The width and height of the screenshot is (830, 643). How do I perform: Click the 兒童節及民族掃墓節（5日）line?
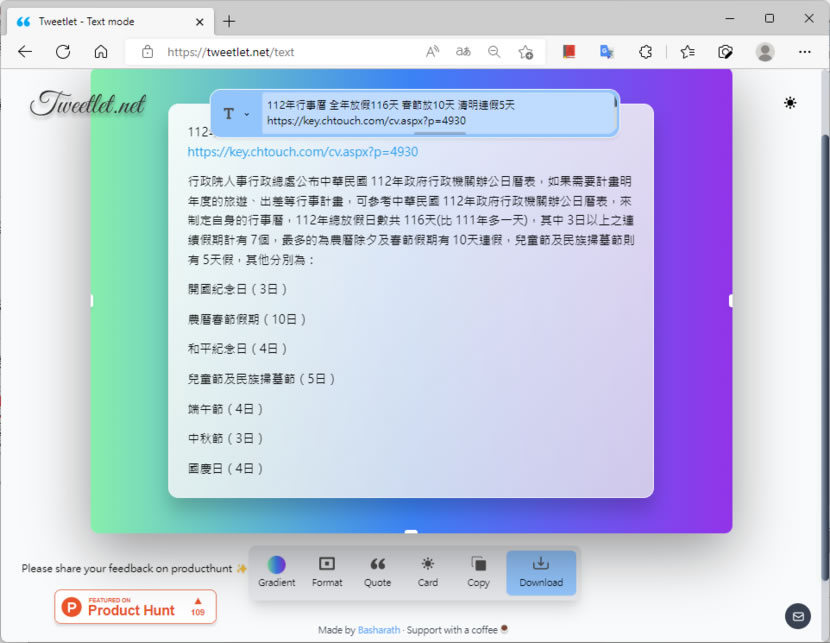click(x=261, y=379)
